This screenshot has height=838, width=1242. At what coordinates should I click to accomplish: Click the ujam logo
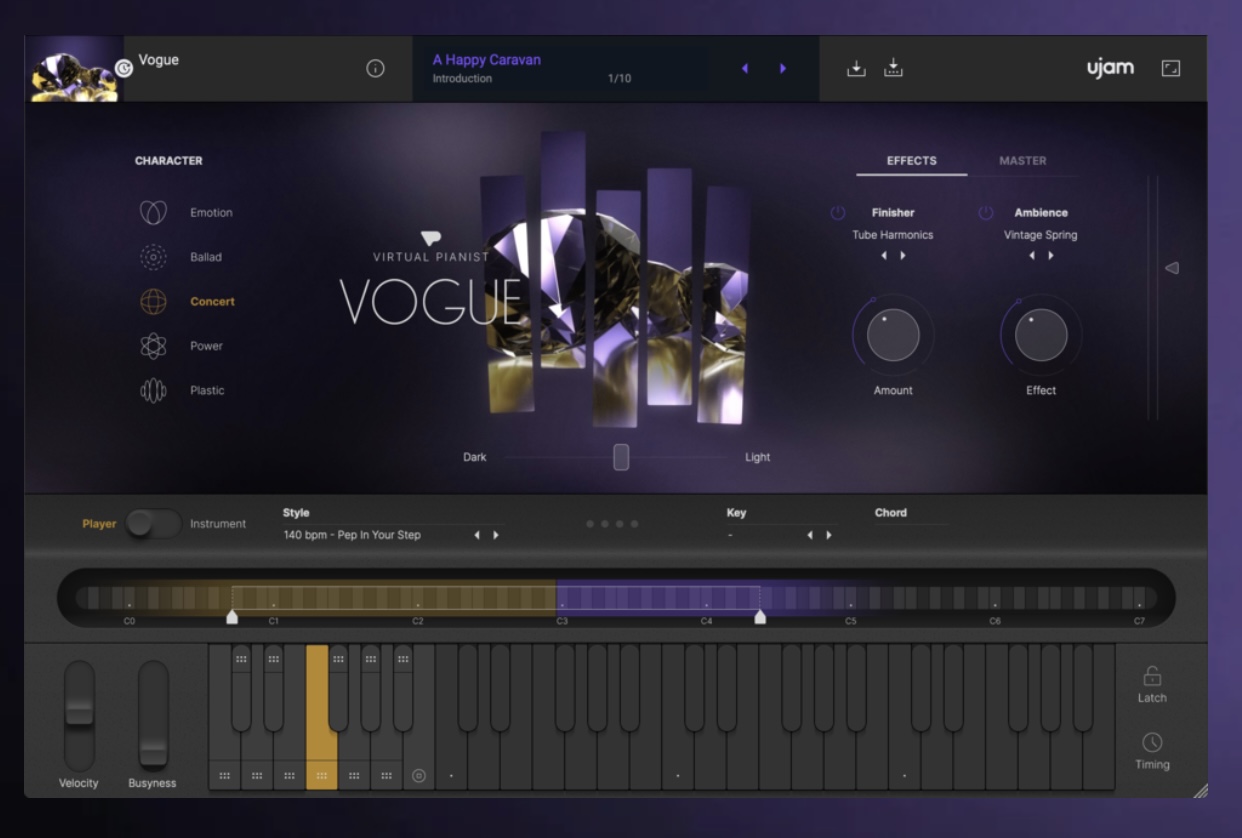point(1111,68)
